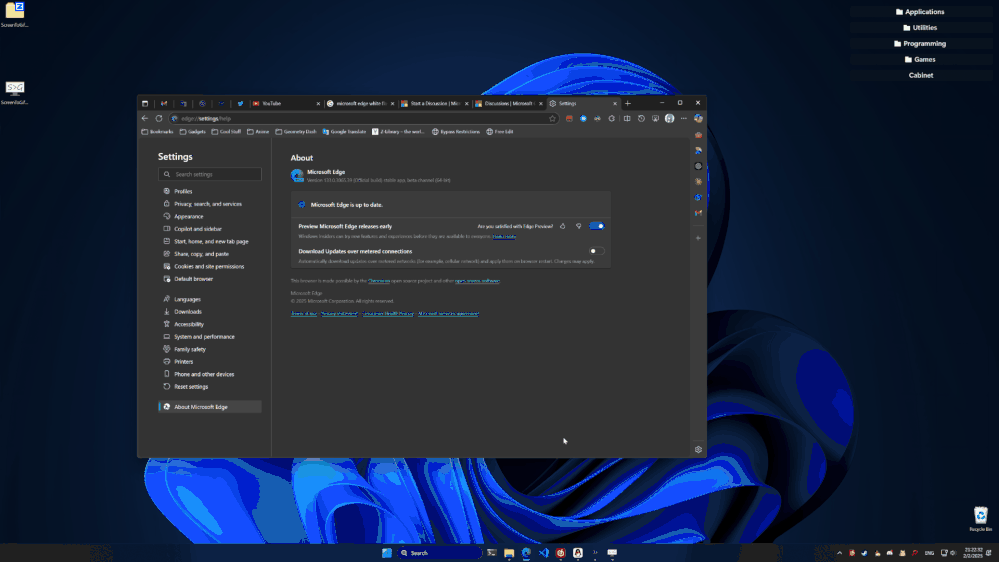Enable Download Updates over metered connections

pos(597,251)
